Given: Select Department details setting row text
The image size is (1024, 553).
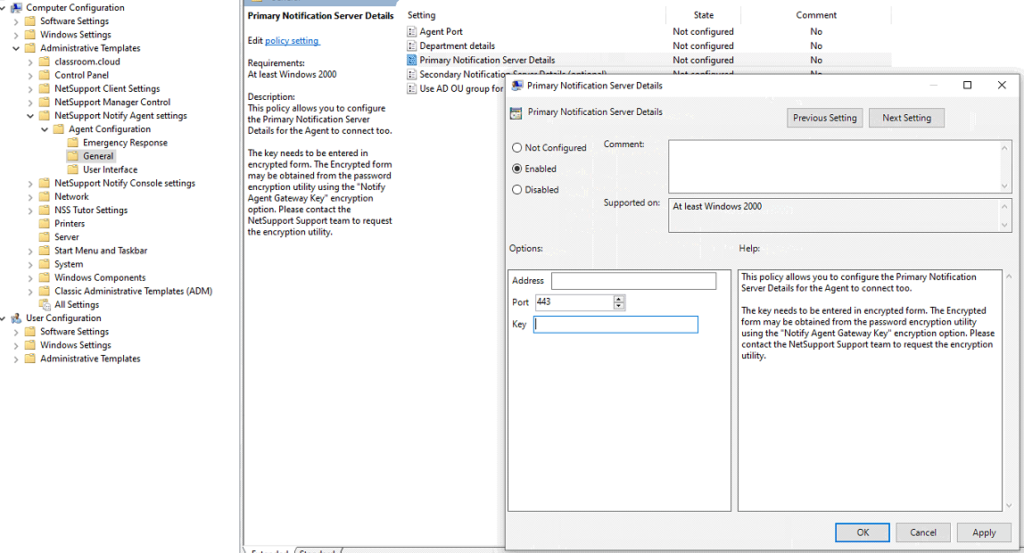Looking at the screenshot, I should click(457, 46).
